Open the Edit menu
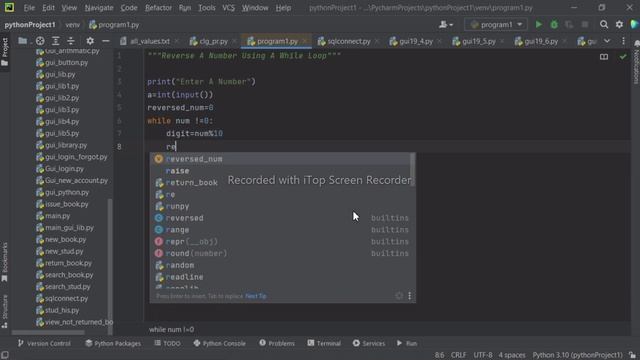 click(x=48, y=8)
